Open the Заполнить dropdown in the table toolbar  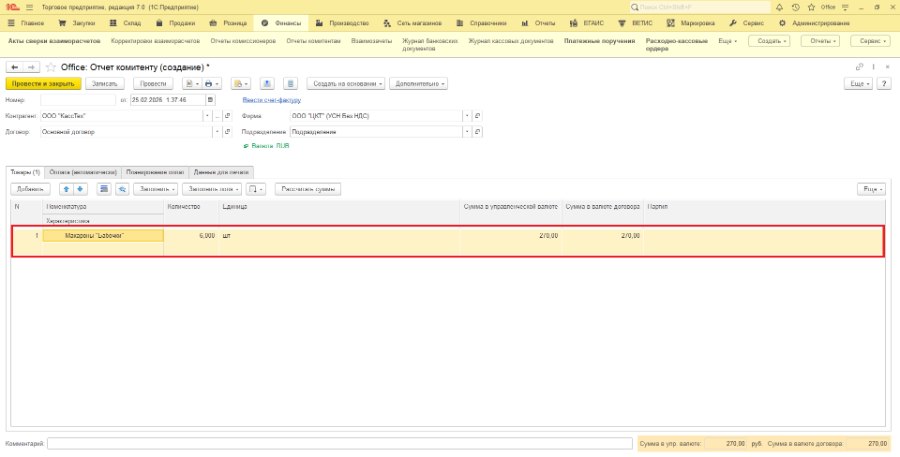coord(156,189)
